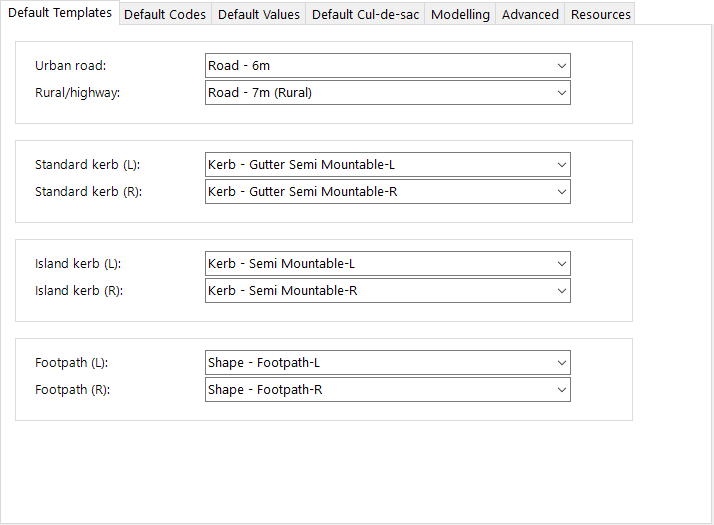
Task: Expand the Footpath (L) dropdown
Action: click(x=561, y=362)
